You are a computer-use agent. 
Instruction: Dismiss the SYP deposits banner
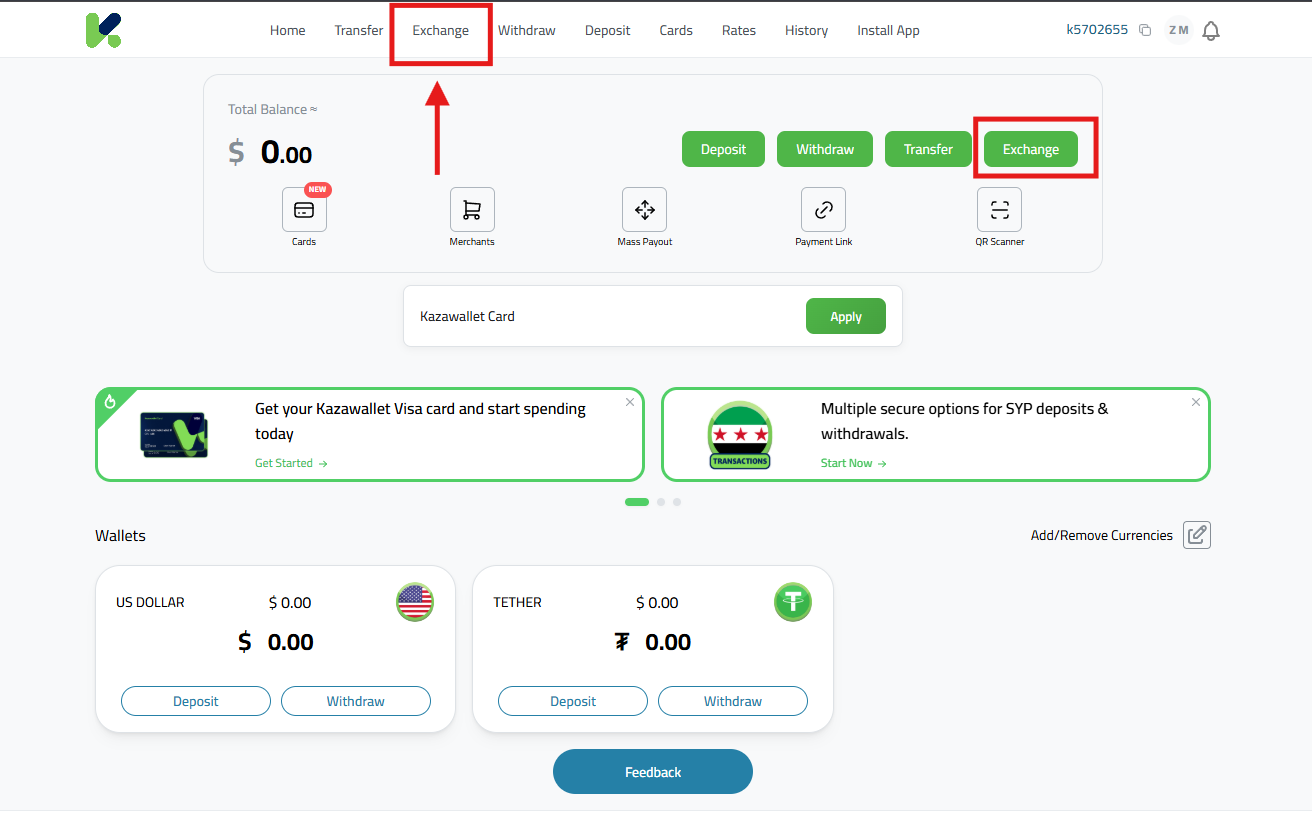coord(1196,402)
